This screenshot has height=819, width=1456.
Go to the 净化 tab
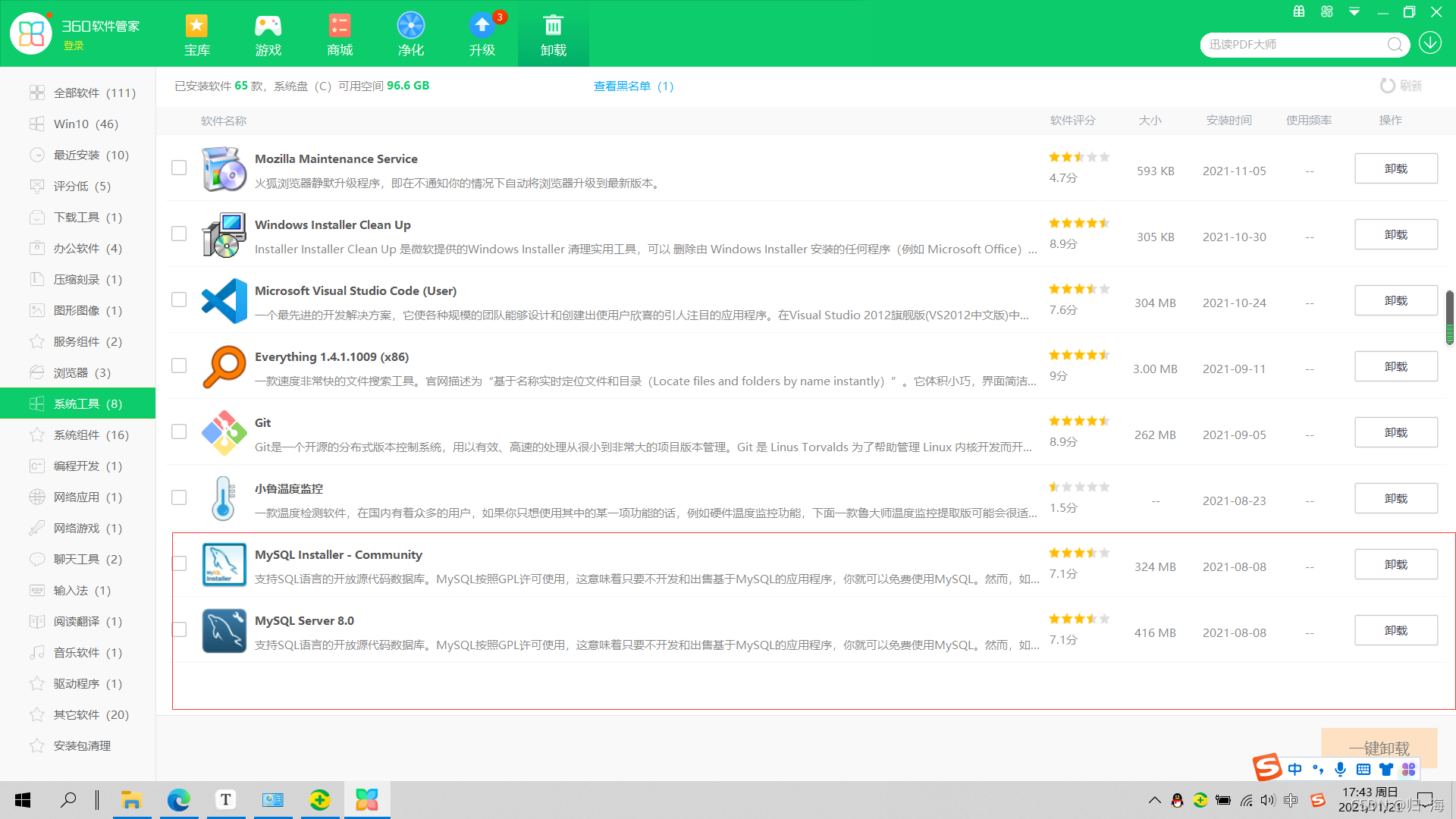[410, 35]
